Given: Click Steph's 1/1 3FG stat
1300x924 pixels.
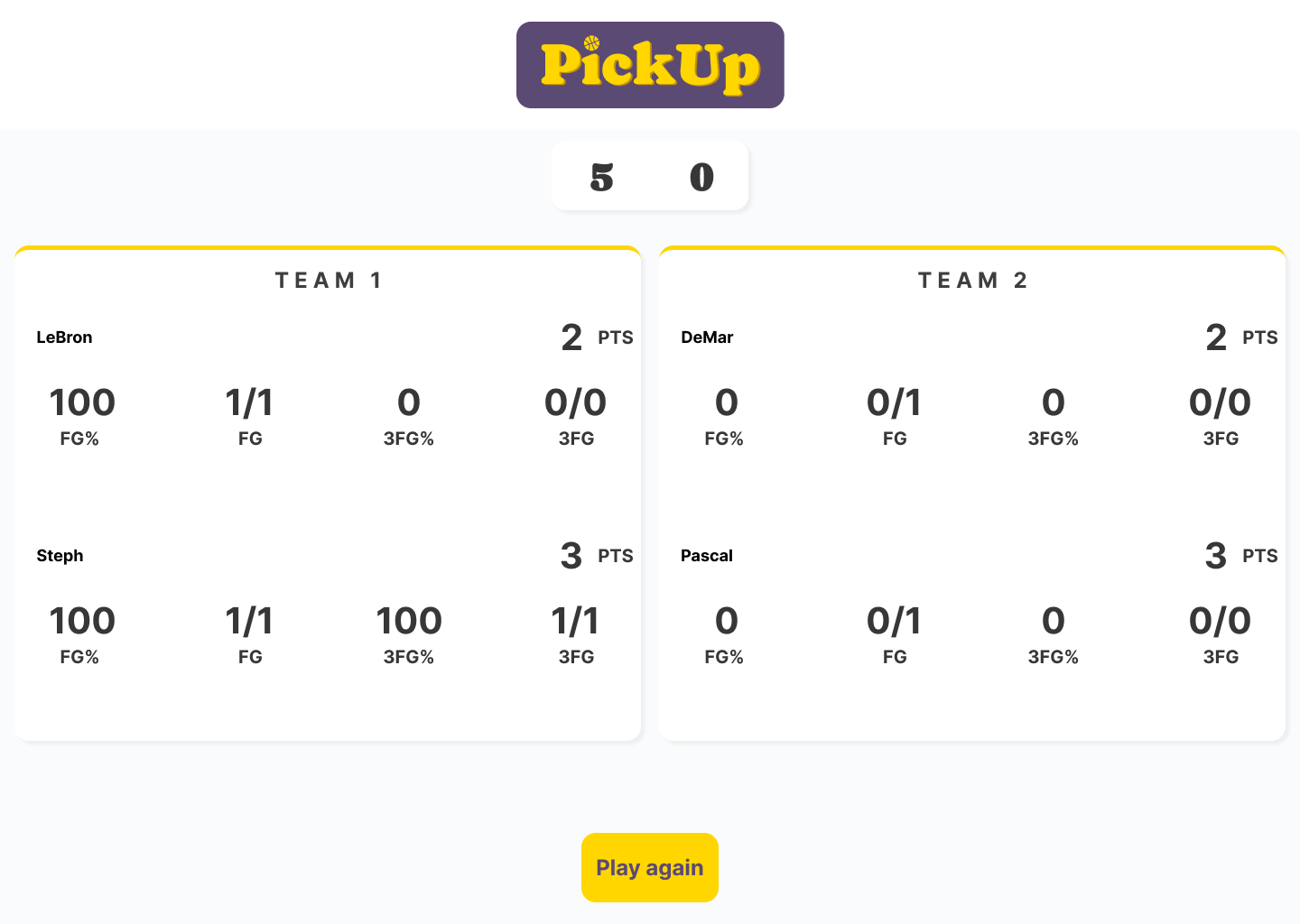Looking at the screenshot, I should [x=573, y=622].
